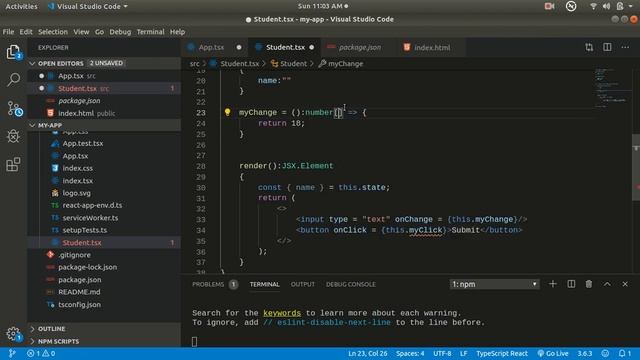
Task: Switch to the Problems panel tab
Action: pos(215,284)
